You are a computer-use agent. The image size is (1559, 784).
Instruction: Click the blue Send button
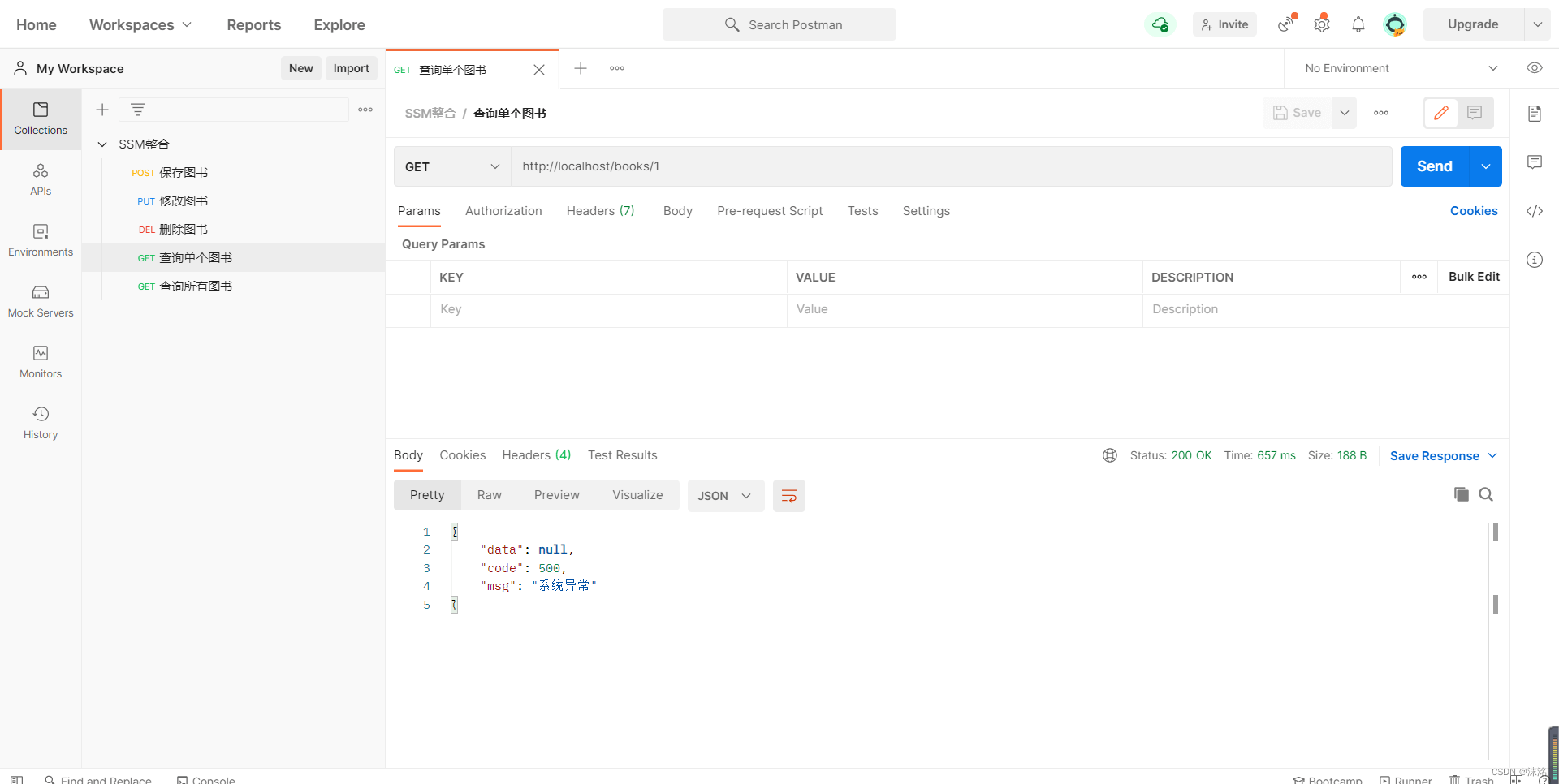pyautogui.click(x=1434, y=166)
